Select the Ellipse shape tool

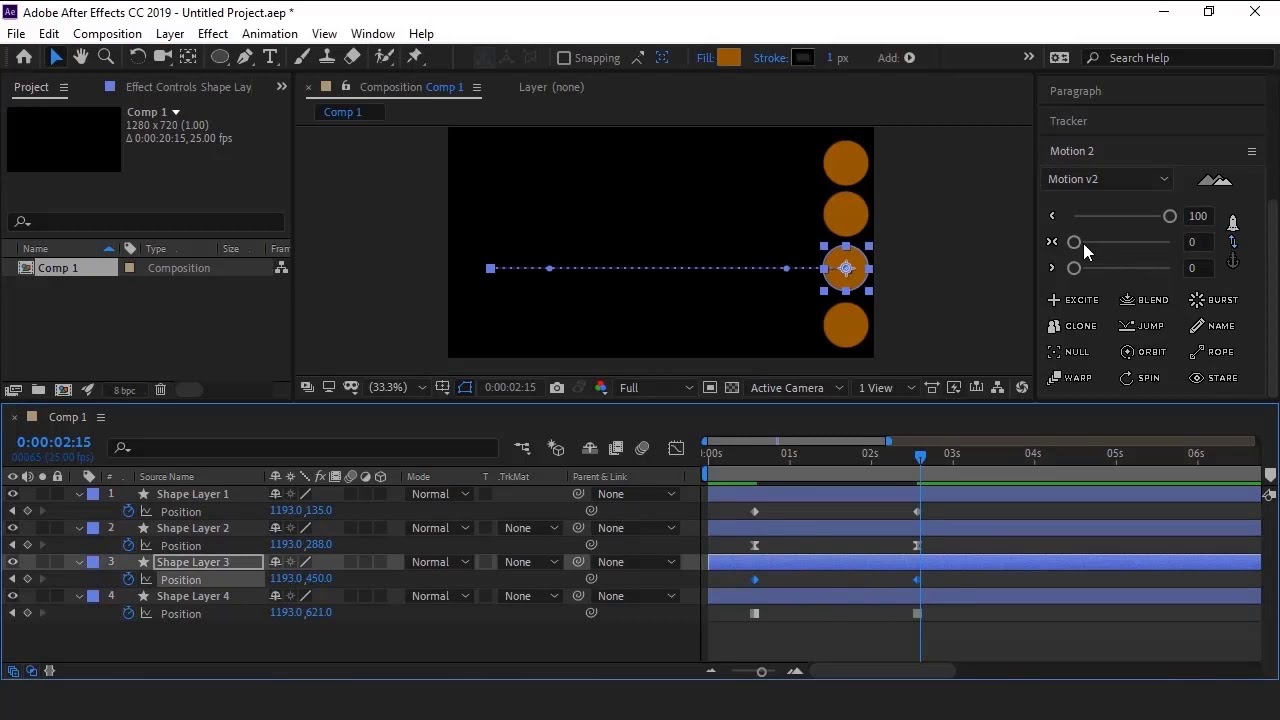tap(220, 57)
